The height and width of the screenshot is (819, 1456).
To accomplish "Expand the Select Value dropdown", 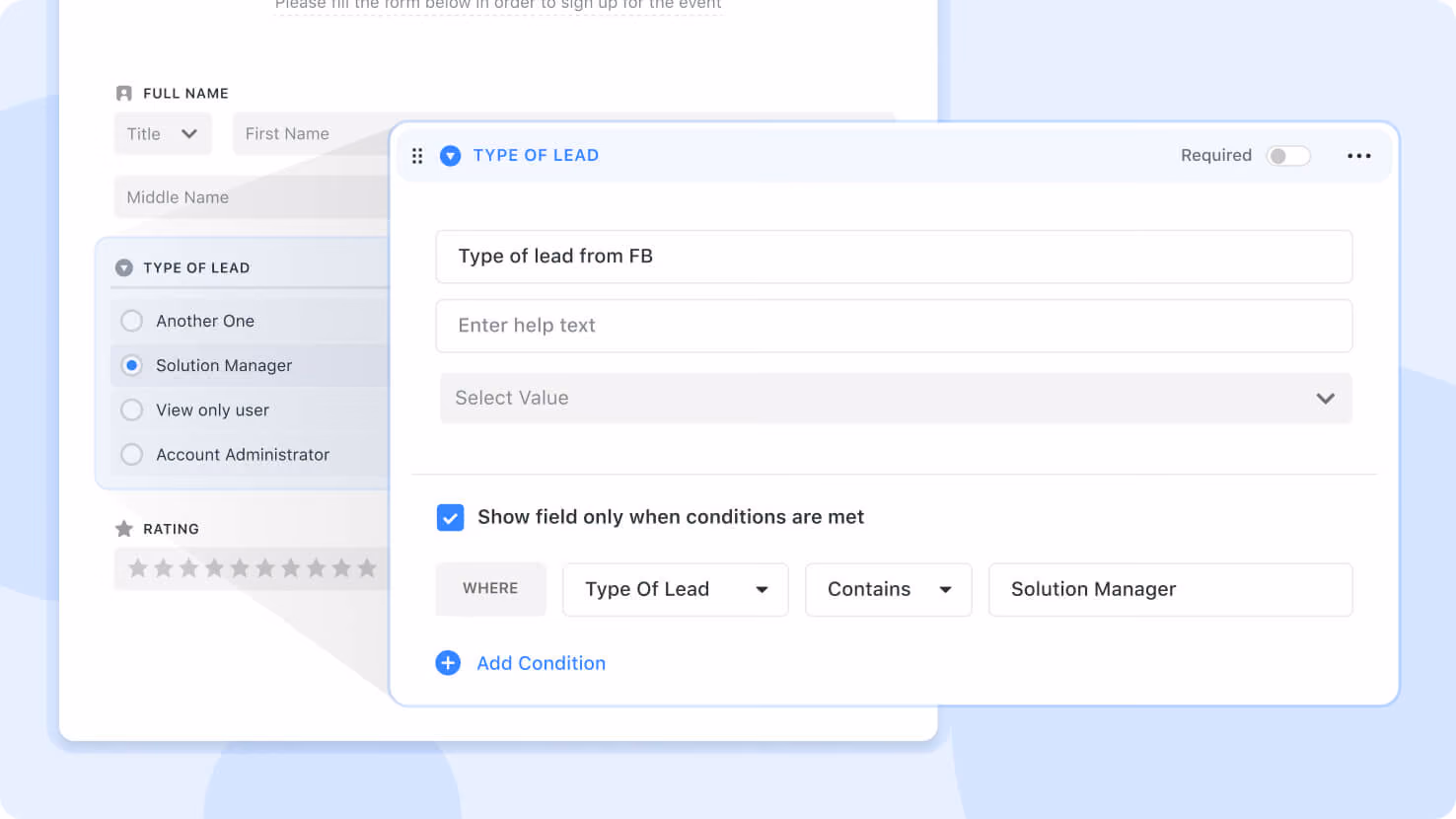I will tap(896, 399).
